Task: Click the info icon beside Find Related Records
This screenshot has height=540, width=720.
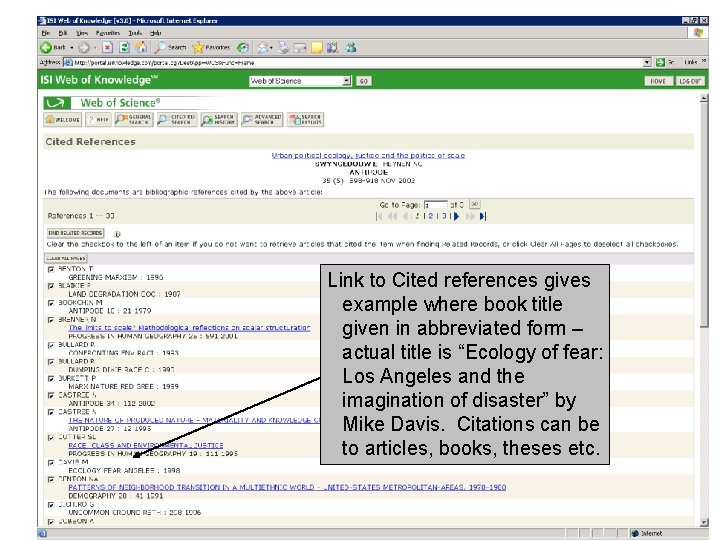Action: click(117, 234)
